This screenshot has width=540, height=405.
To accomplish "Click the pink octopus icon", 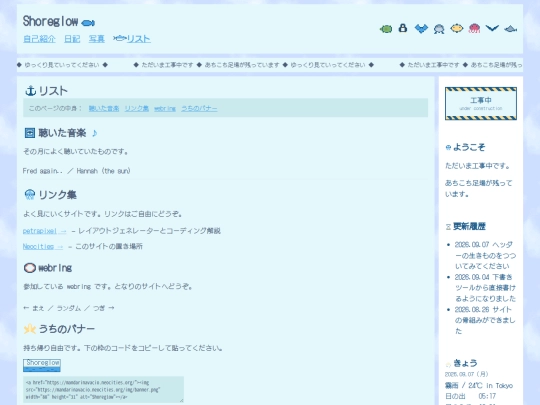I will point(474,28).
